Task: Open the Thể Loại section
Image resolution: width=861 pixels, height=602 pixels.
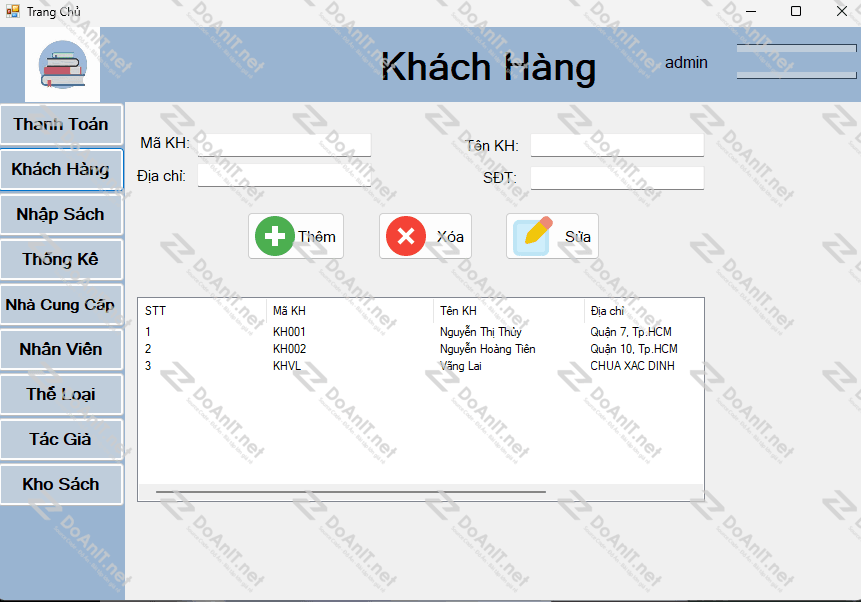Action: [61, 394]
